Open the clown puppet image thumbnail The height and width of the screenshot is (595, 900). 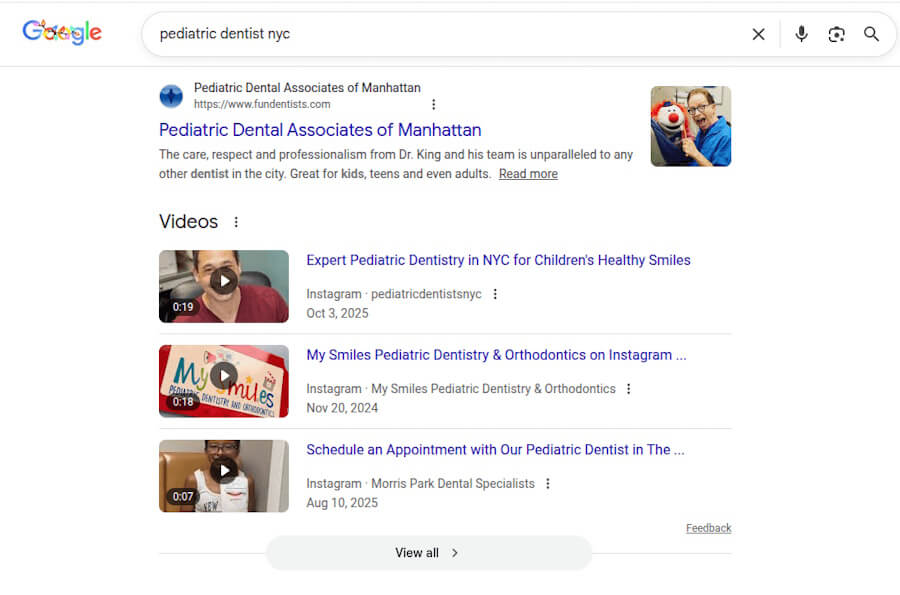pyautogui.click(x=690, y=125)
